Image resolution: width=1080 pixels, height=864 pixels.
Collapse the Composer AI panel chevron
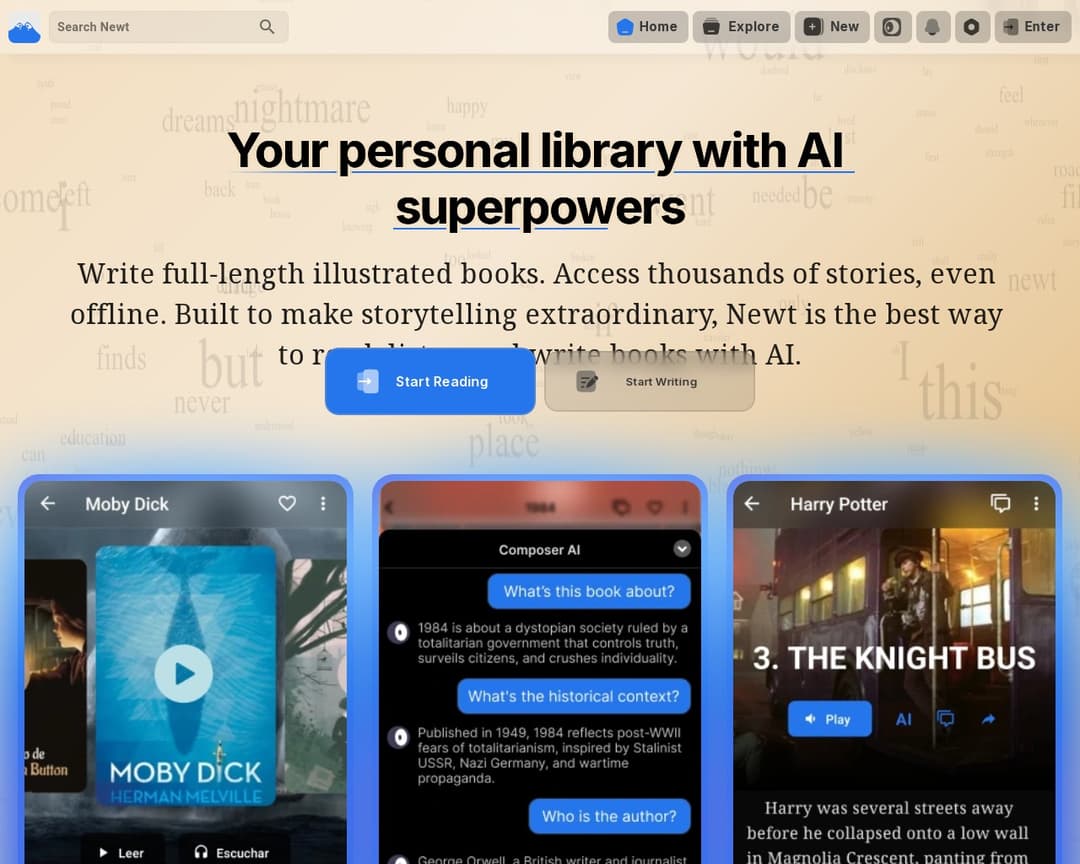coord(682,548)
